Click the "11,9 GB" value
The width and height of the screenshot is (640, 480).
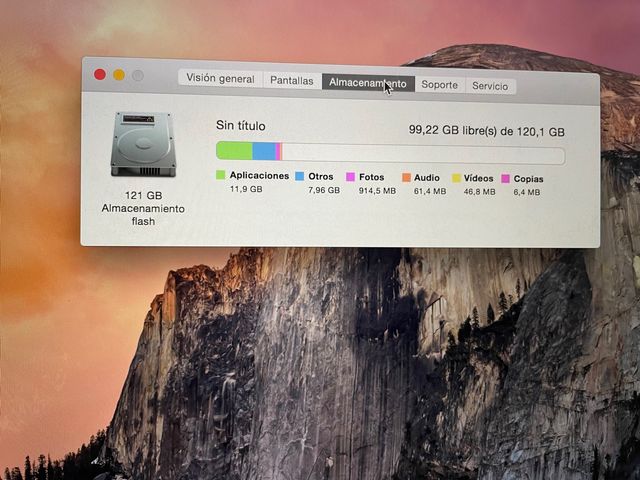[246, 189]
